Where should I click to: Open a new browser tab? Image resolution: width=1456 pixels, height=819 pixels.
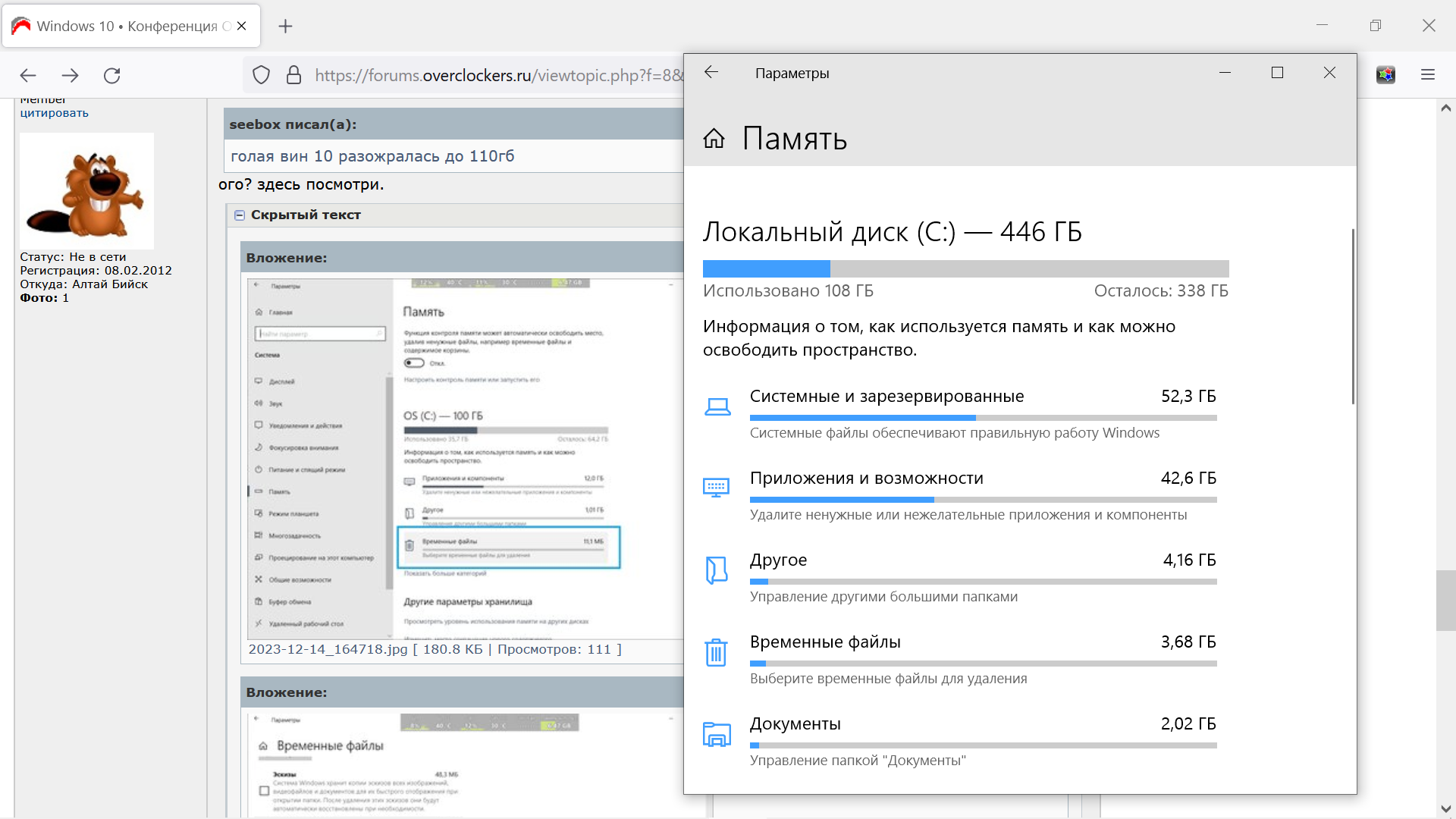click(285, 27)
